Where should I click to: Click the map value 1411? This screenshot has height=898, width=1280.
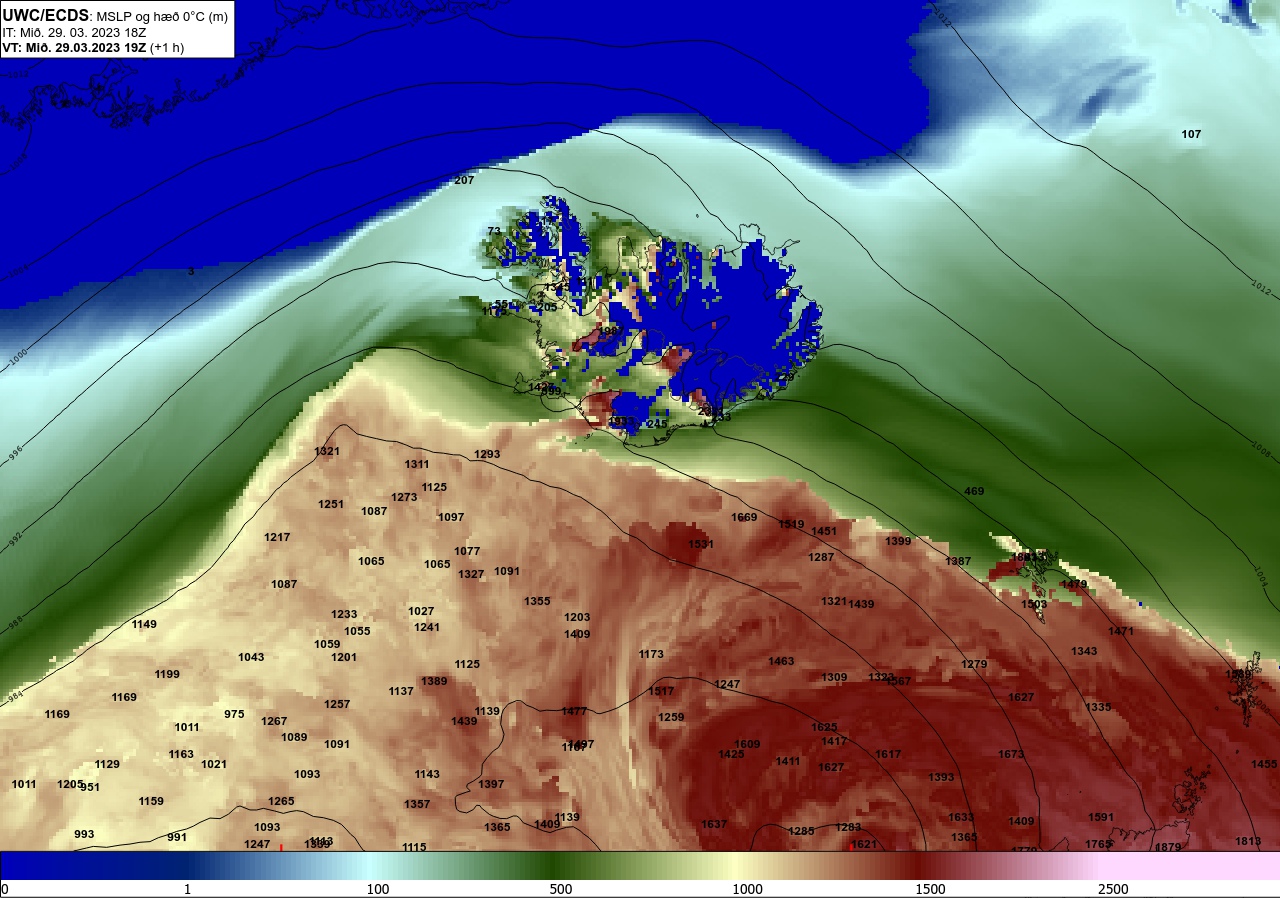788,761
